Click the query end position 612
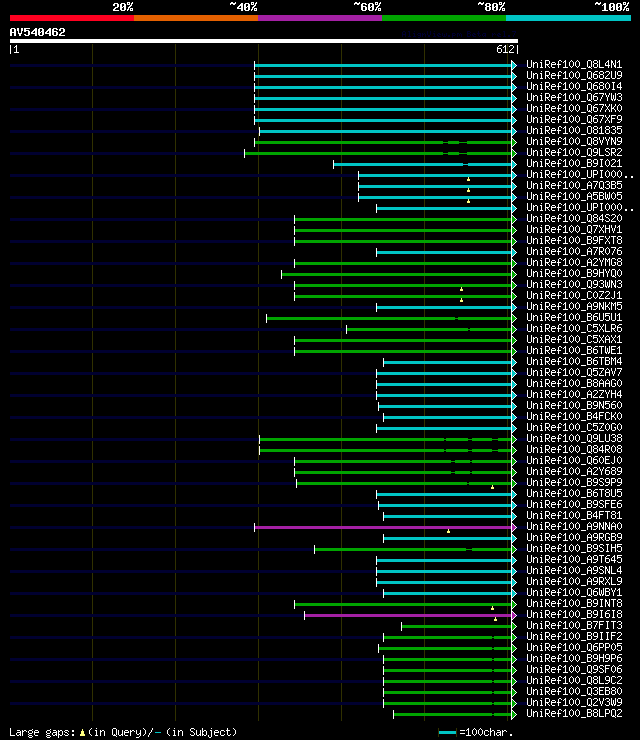 click(505, 49)
